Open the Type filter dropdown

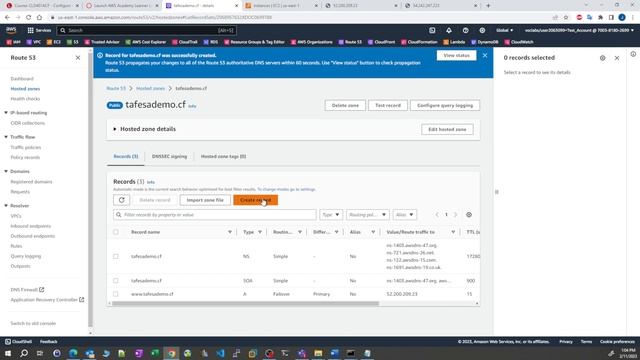(x=331, y=215)
